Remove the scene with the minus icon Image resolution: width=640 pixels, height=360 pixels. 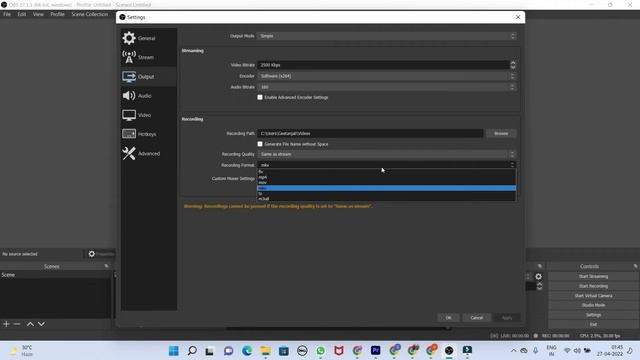coord(17,324)
